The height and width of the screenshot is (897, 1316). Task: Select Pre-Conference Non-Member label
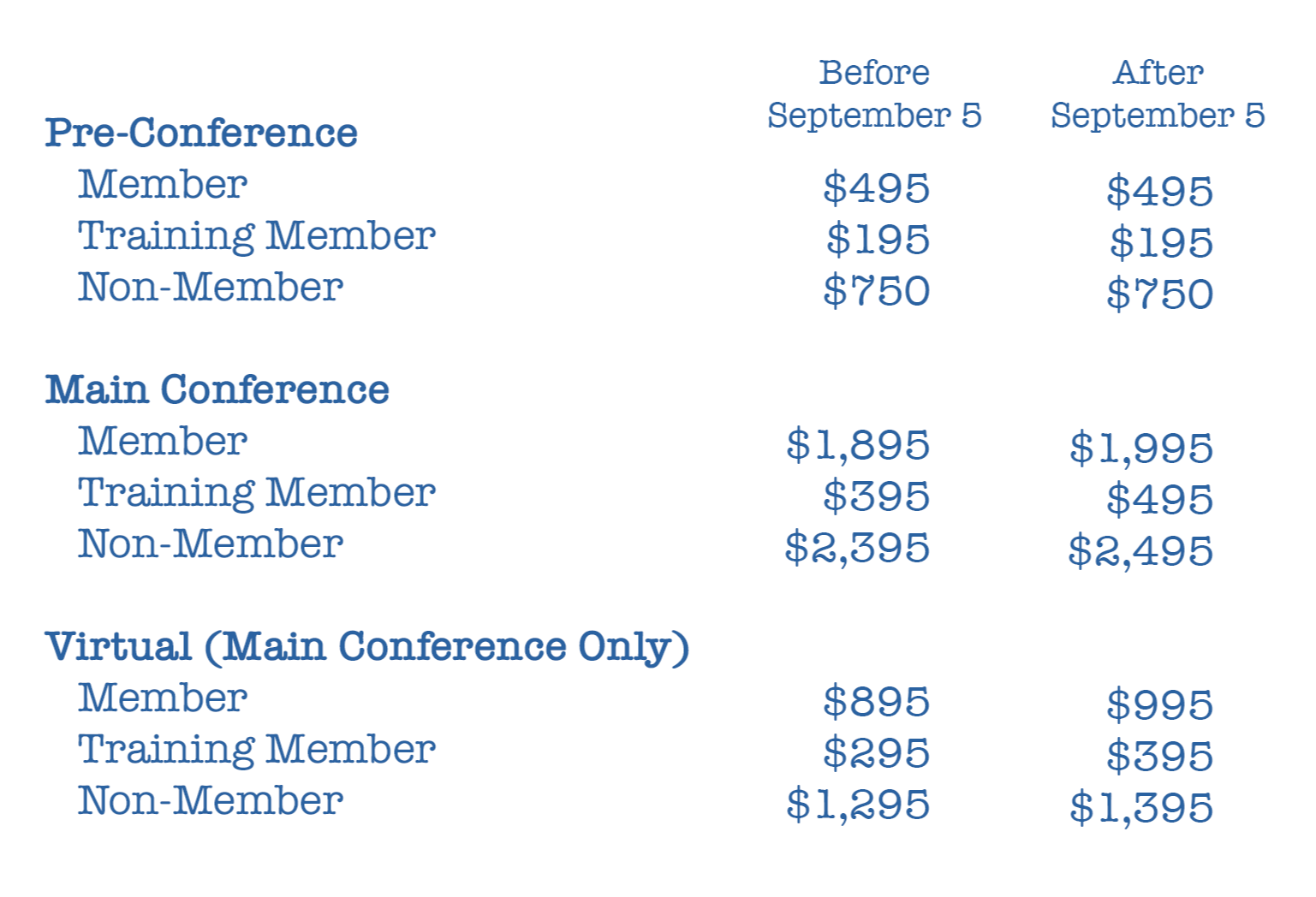(211, 287)
